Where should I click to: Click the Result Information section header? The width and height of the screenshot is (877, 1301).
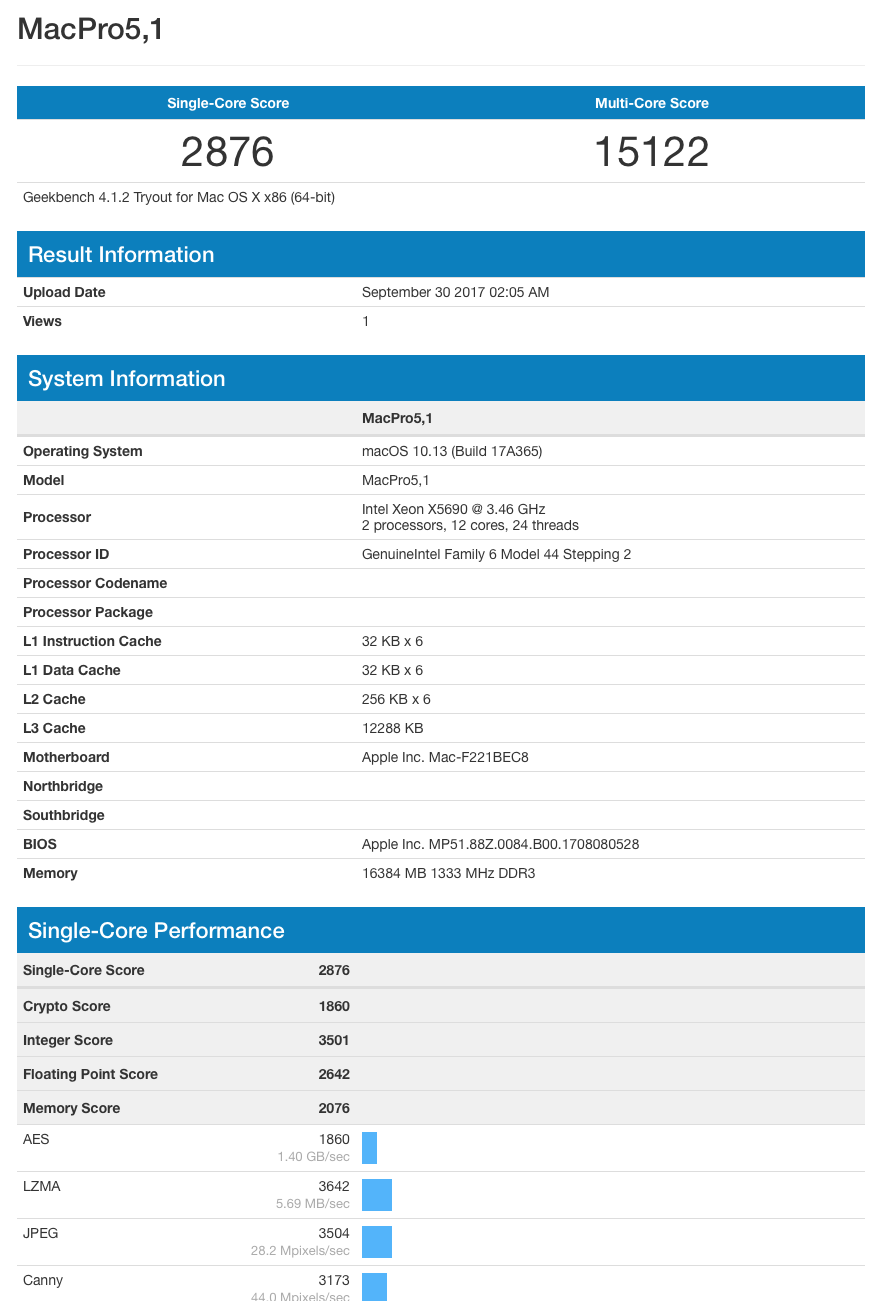[441, 254]
